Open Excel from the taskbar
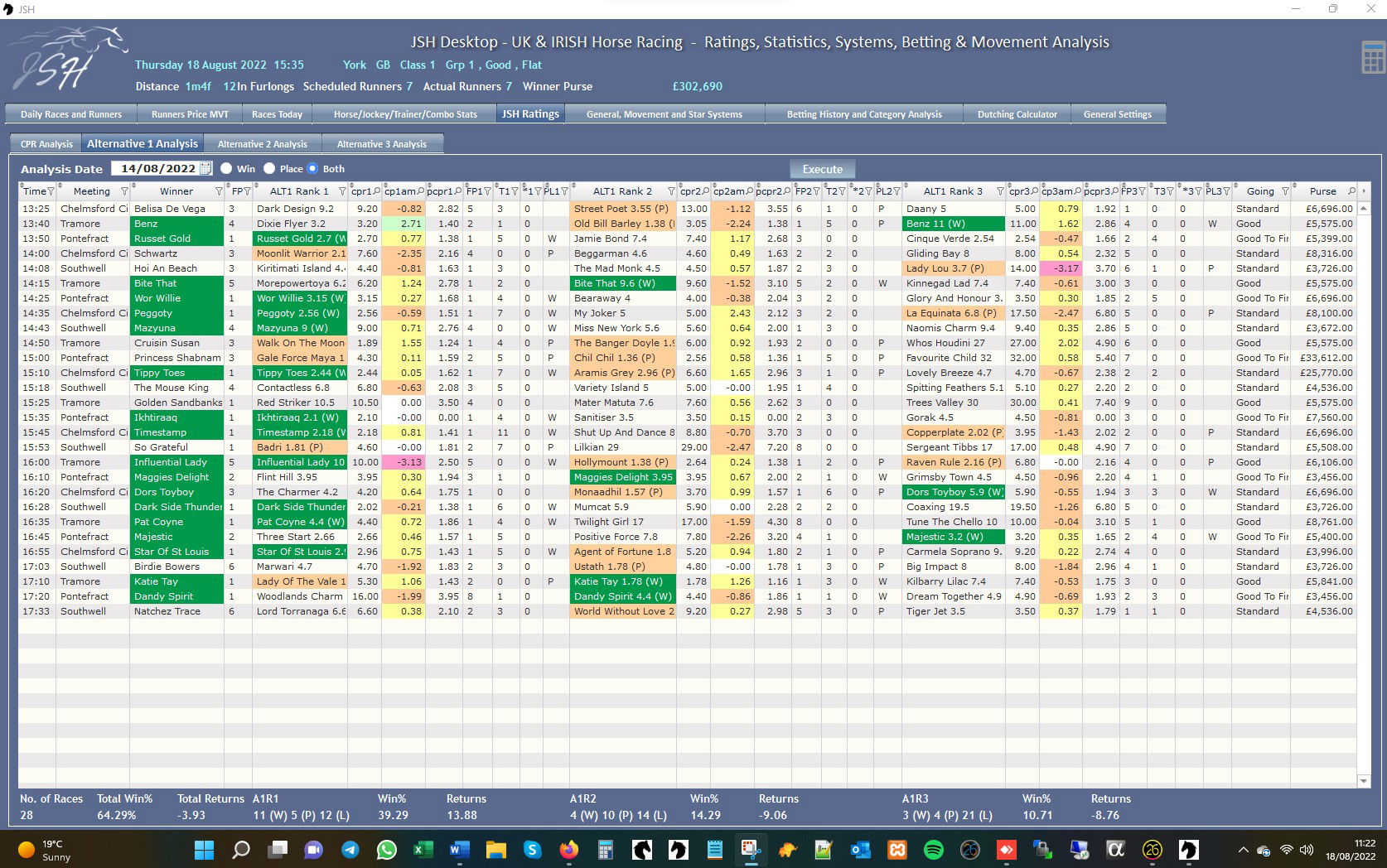 423,850
